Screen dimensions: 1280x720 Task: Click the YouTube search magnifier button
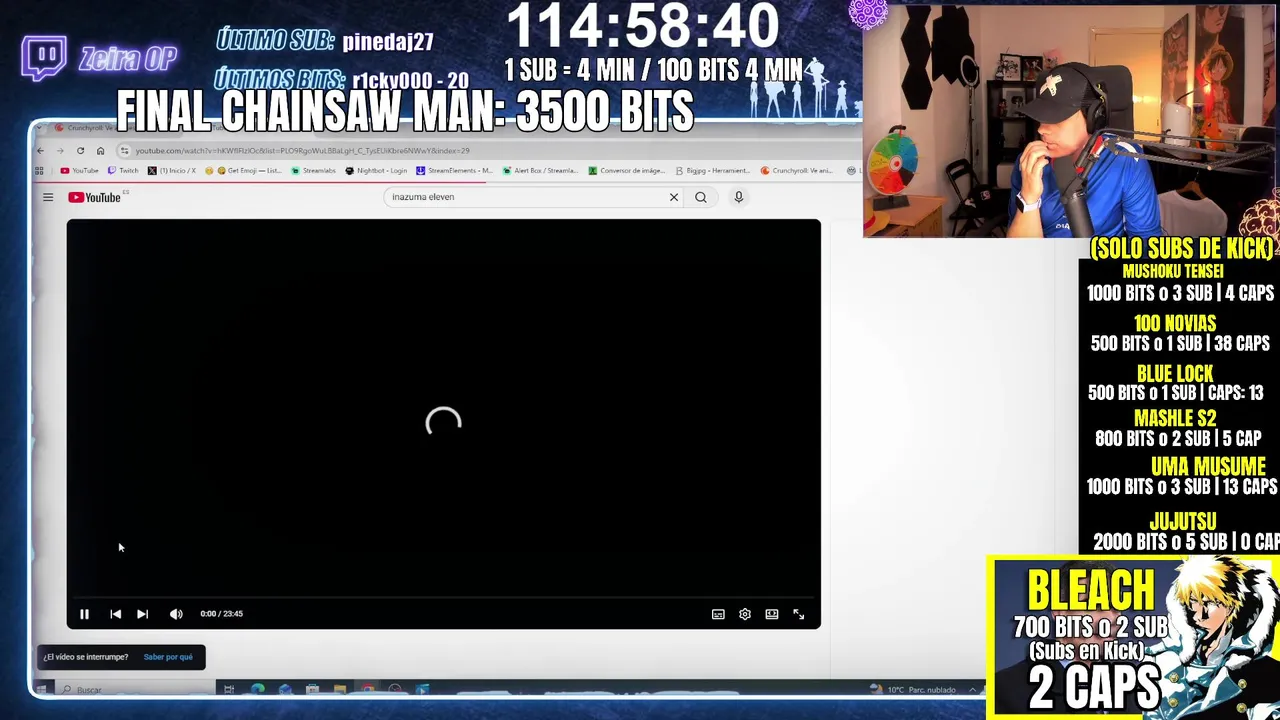(x=701, y=197)
